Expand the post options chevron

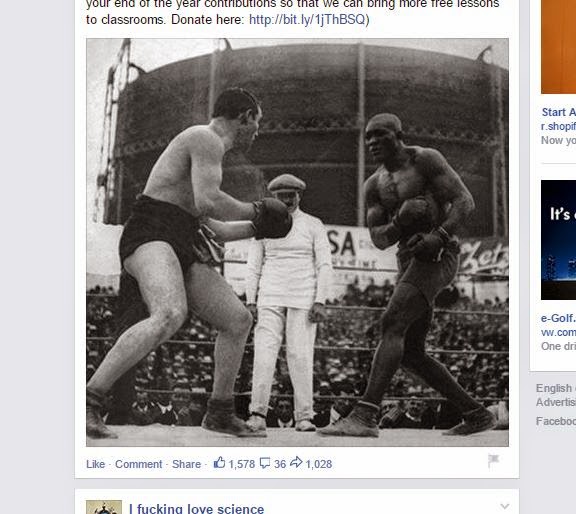(505, 506)
